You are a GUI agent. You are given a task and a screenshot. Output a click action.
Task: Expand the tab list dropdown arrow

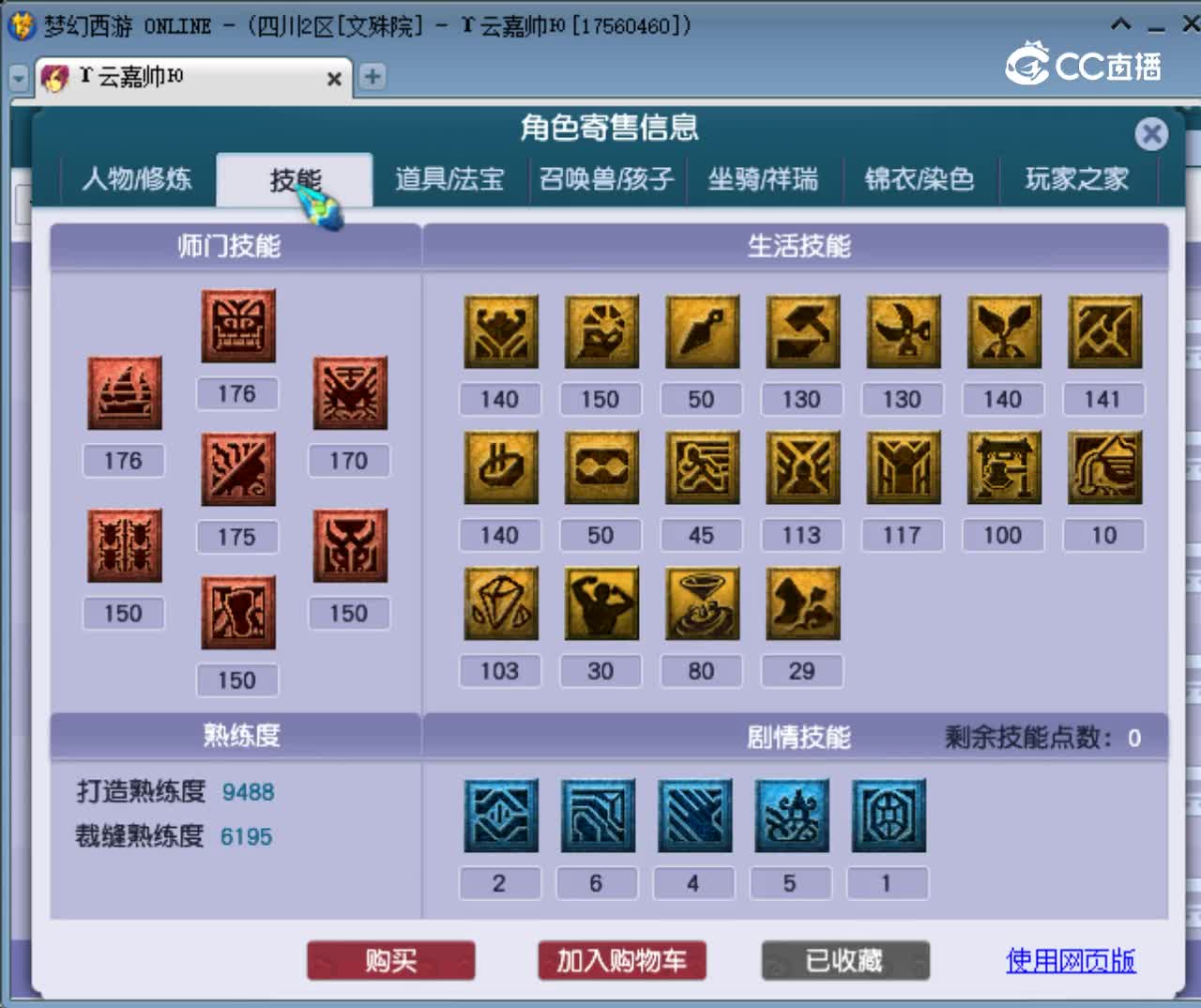pos(19,79)
